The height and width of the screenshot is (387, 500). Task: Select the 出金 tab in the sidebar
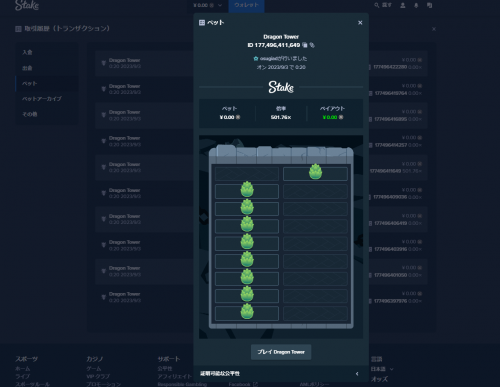(x=47, y=68)
